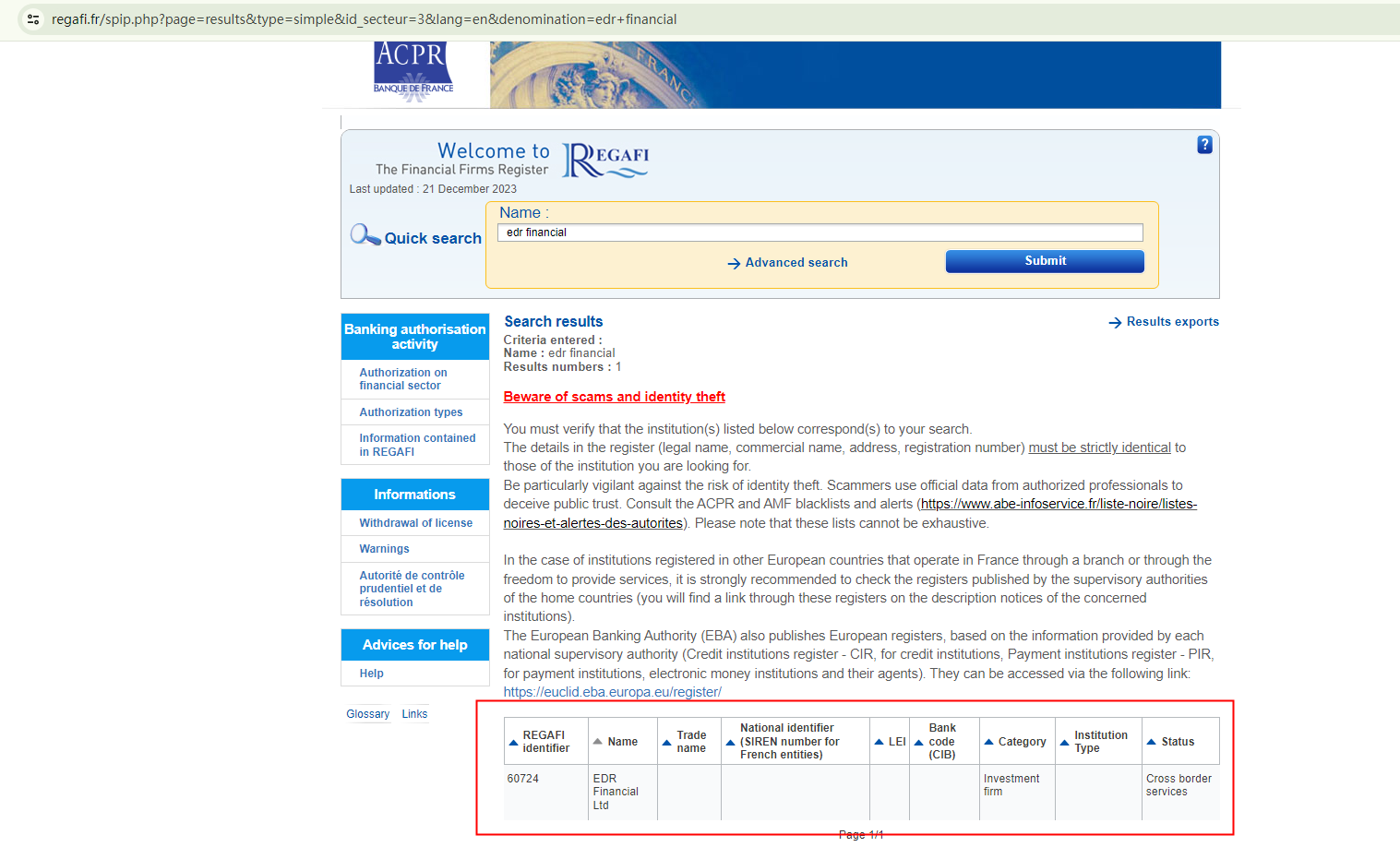The height and width of the screenshot is (859, 1400).
Task: Sort by Trade name column arrow
Action: 666,743
